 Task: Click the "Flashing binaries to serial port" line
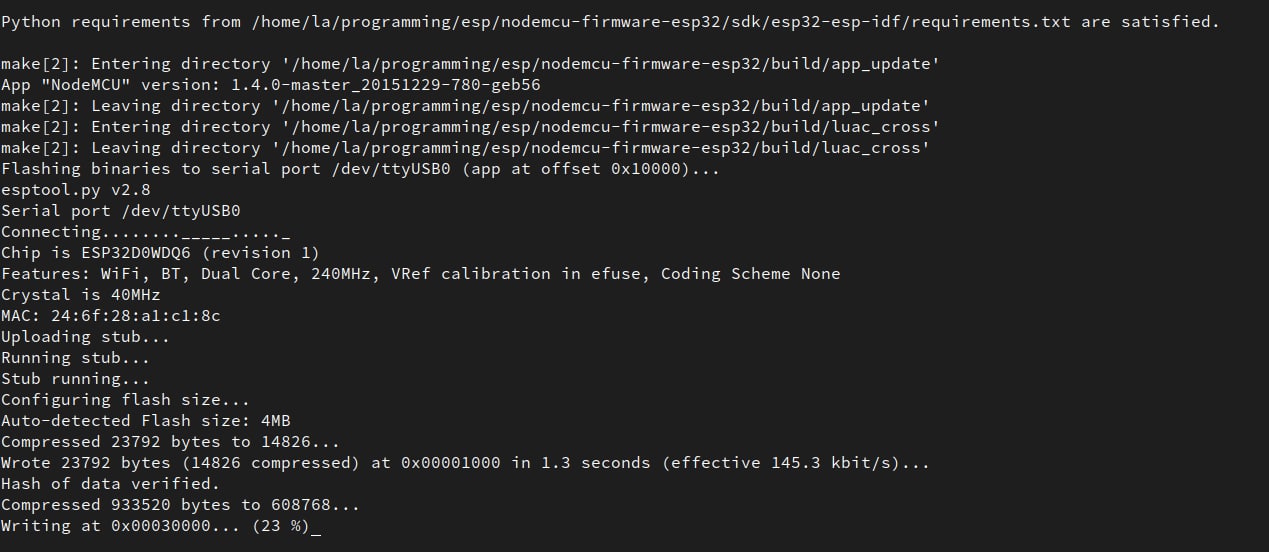(360, 169)
